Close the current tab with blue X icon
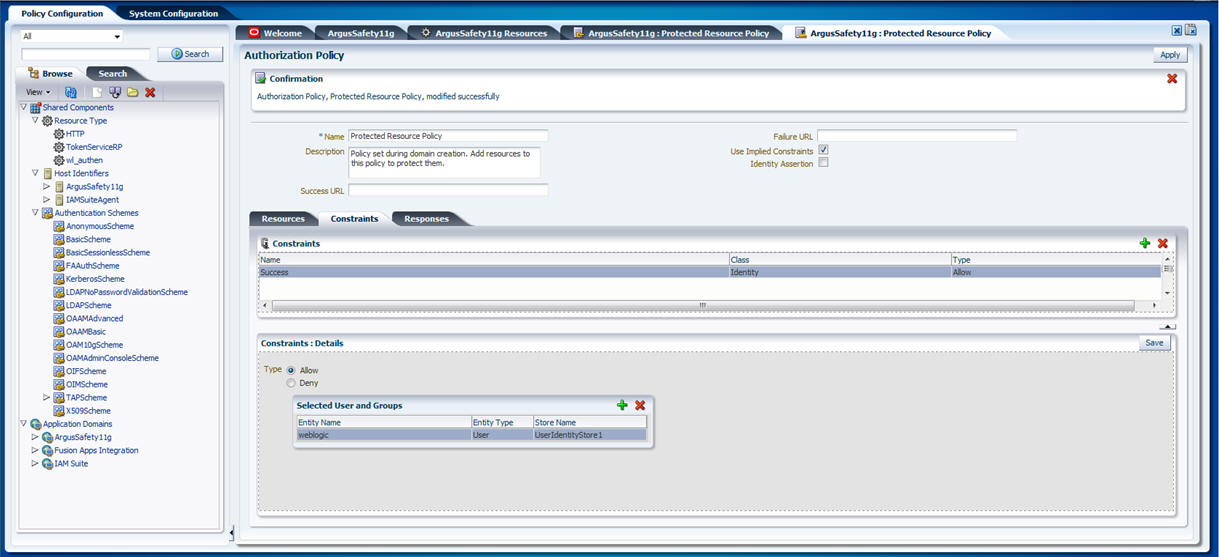Screen dimensions: 1219x557 1177,31
